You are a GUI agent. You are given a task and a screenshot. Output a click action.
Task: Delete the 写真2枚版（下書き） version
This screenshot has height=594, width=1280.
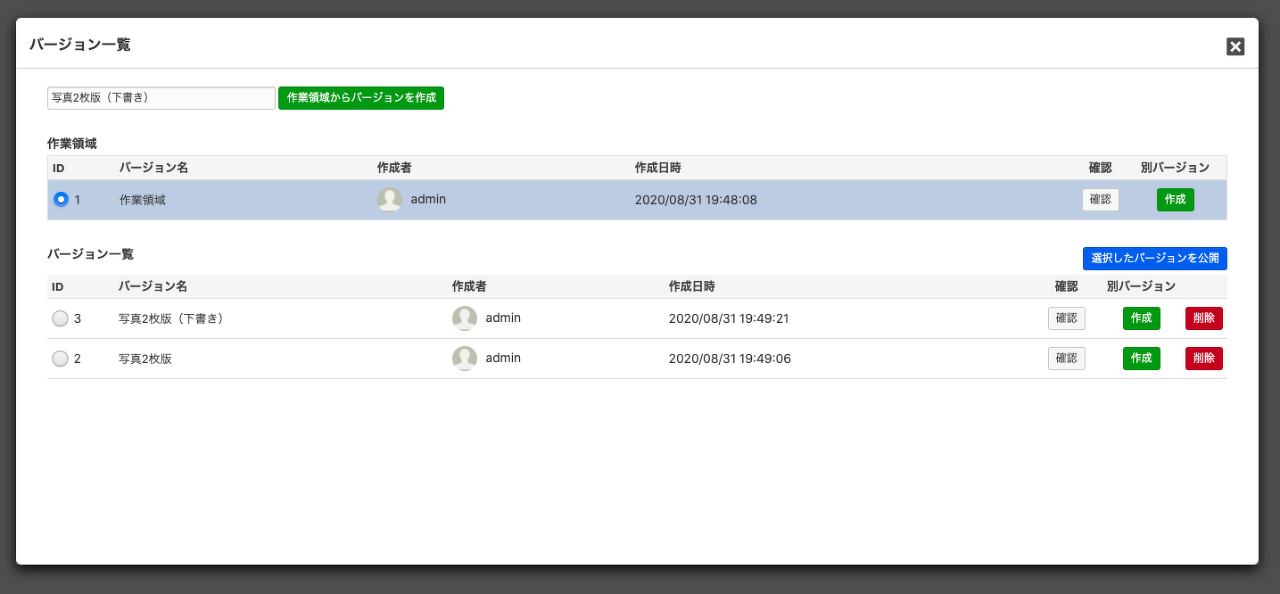[x=1204, y=318]
